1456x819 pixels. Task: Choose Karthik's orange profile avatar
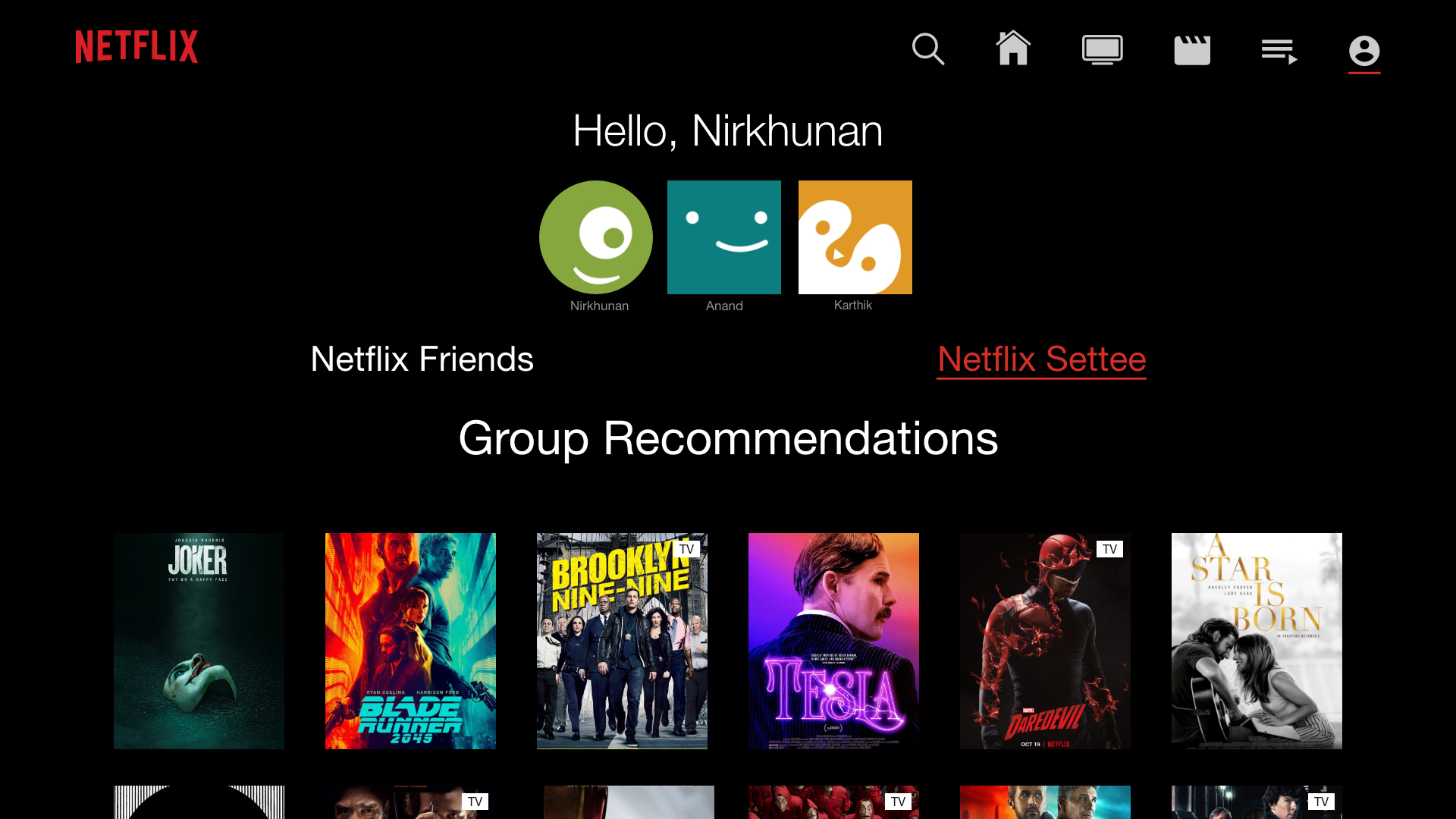(x=855, y=237)
